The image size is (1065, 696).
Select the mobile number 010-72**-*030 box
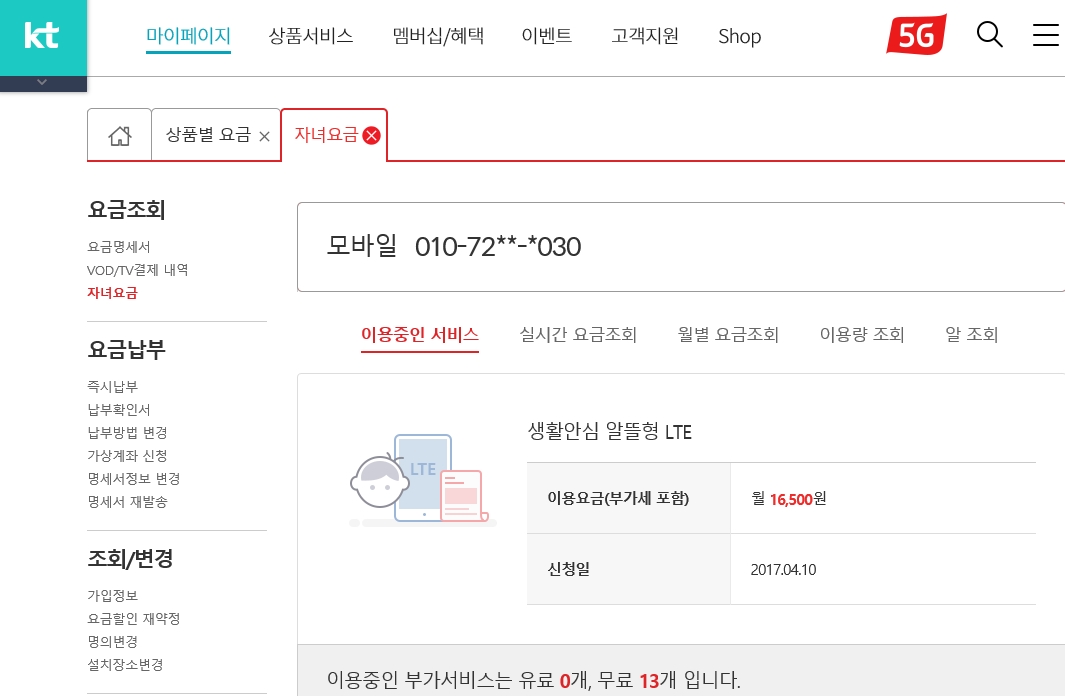[x=680, y=247]
